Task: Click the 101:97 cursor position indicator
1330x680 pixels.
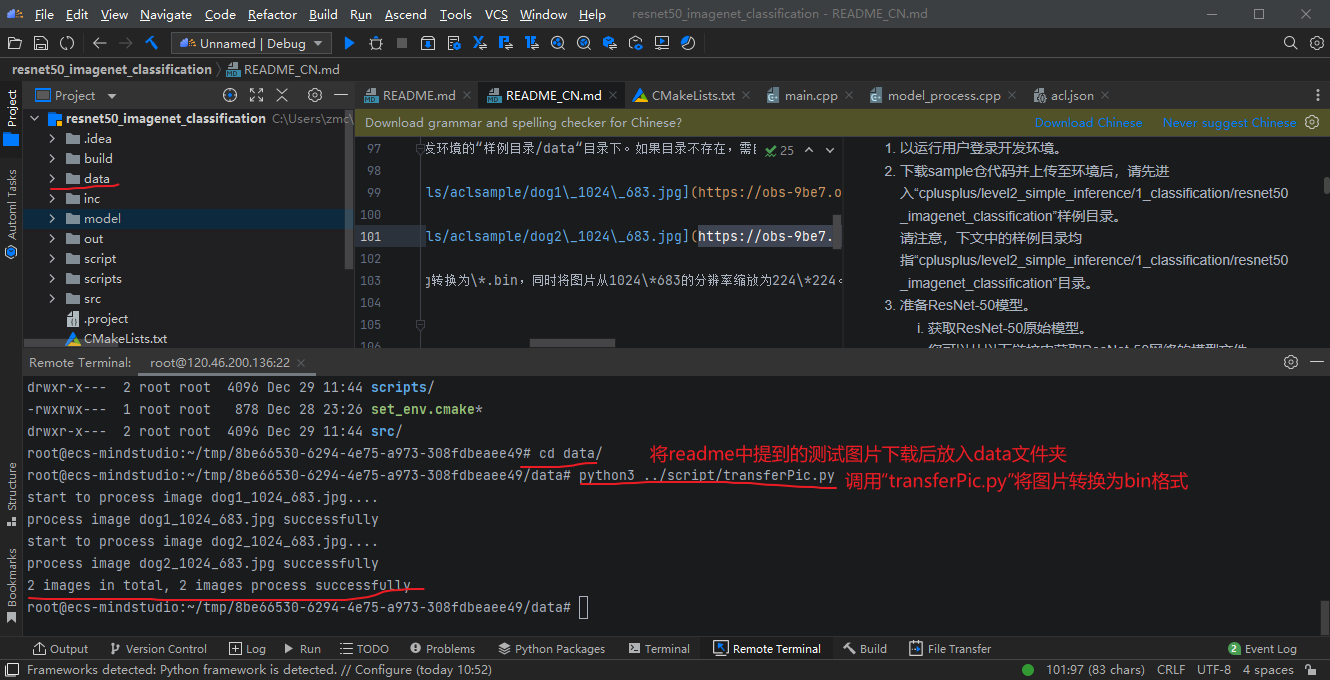Action: click(1096, 670)
